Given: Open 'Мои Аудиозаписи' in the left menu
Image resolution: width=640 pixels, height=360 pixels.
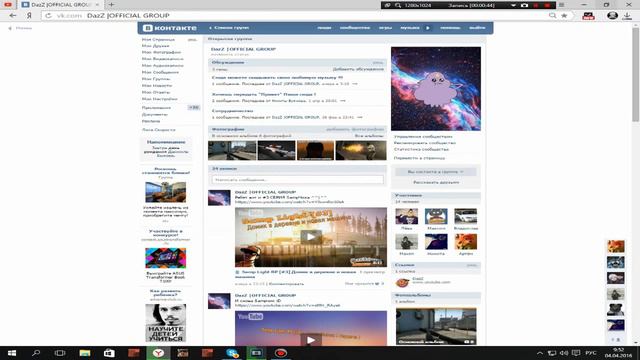Looking at the screenshot, I should pos(162,66).
